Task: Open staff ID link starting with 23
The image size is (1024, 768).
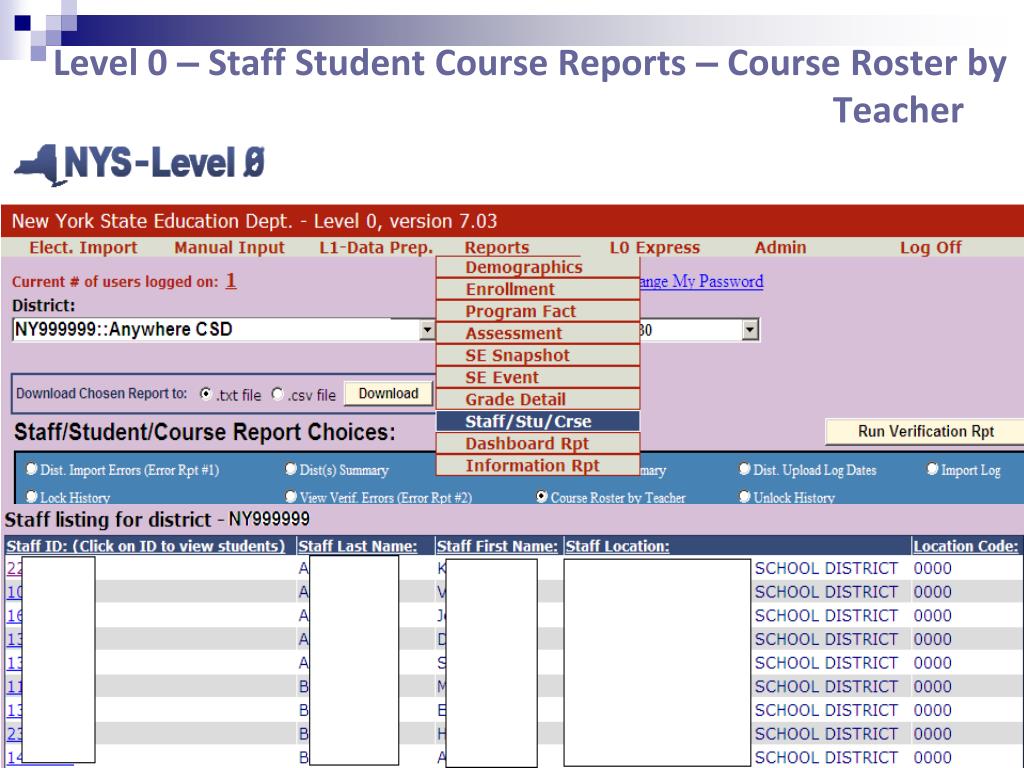Action: point(14,733)
